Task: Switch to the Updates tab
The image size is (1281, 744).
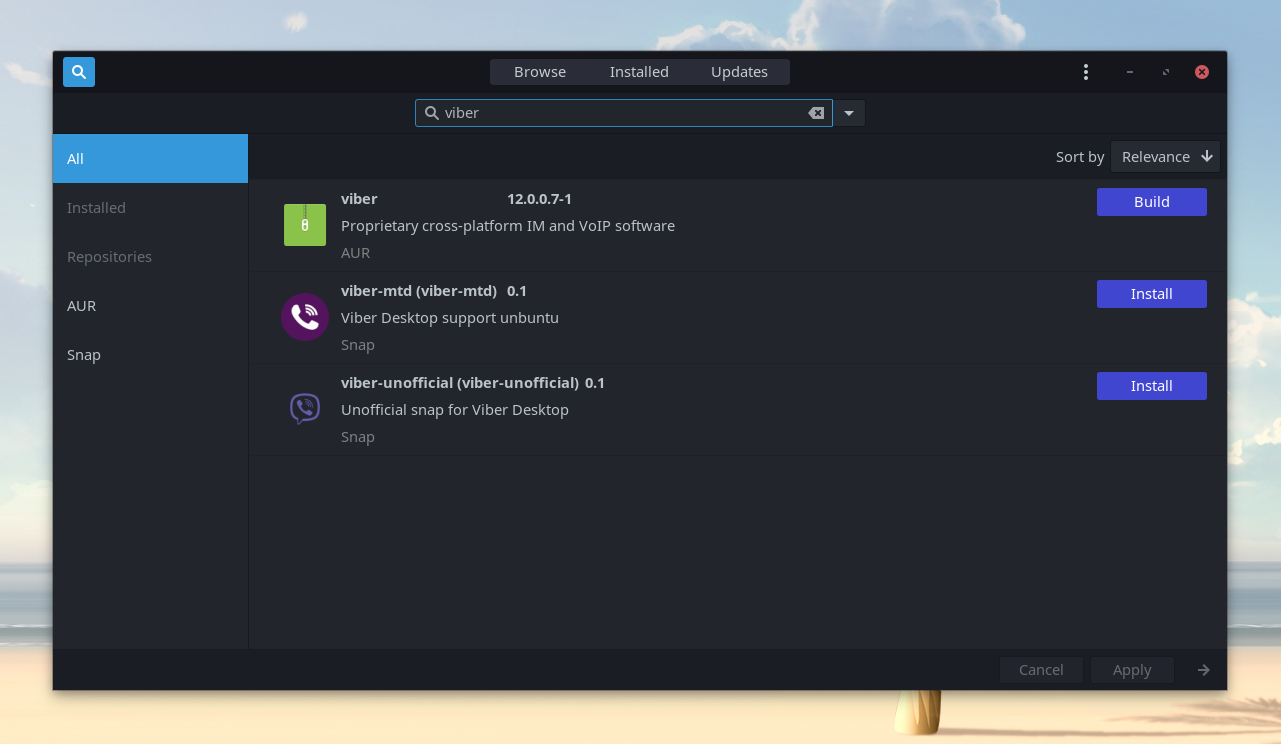Action: click(x=739, y=72)
